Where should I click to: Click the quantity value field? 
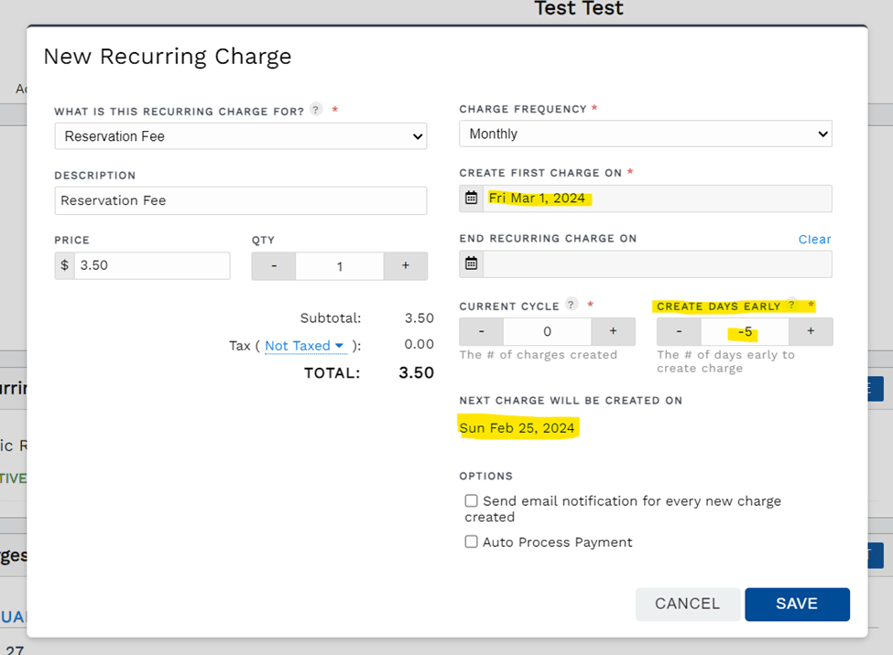tap(340, 267)
